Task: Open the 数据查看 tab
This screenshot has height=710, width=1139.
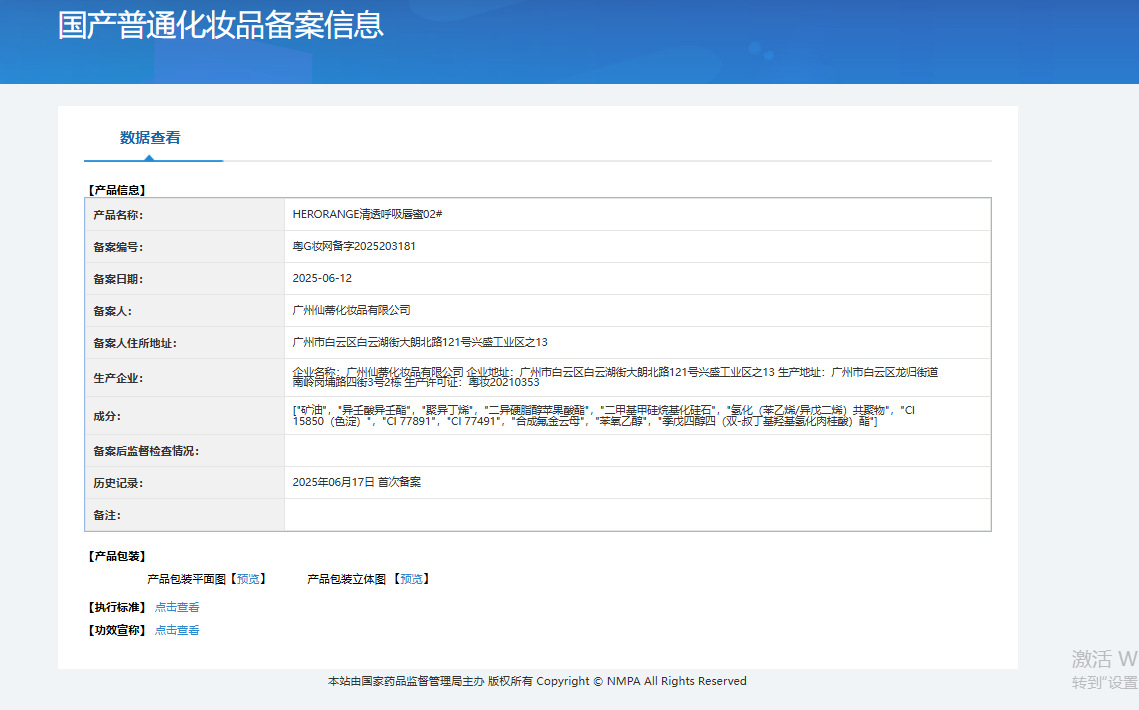Action: 150,138
